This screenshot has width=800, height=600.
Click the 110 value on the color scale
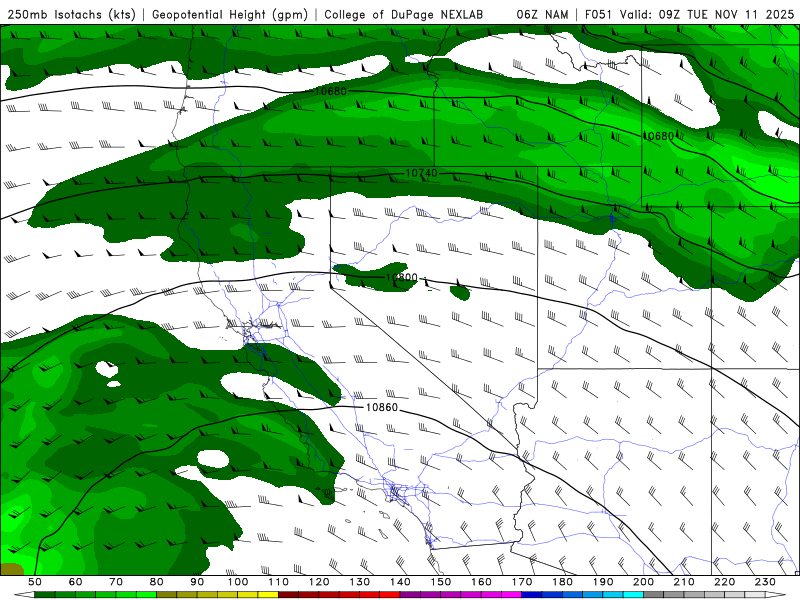click(279, 582)
